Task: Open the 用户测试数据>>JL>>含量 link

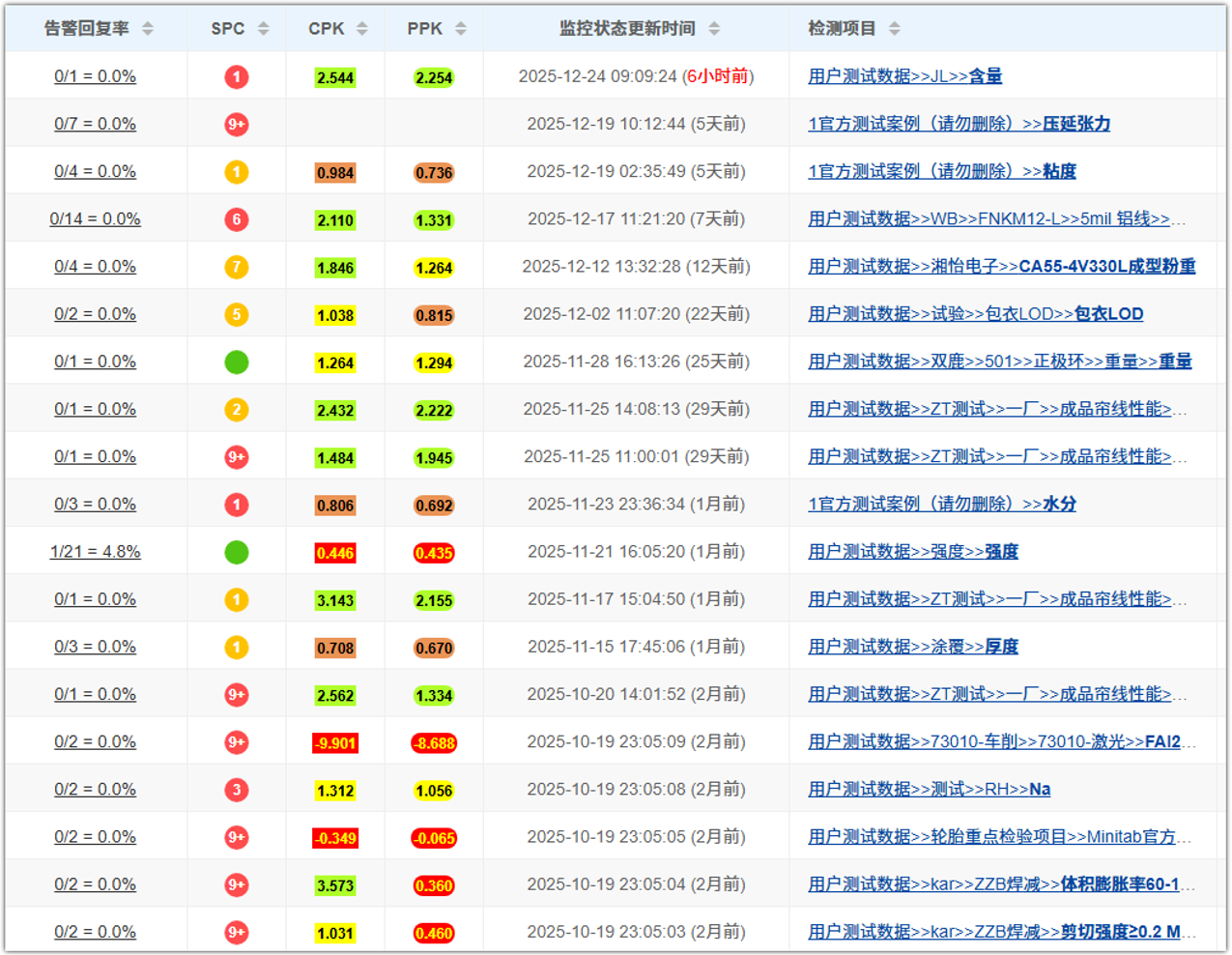Action: (904, 76)
